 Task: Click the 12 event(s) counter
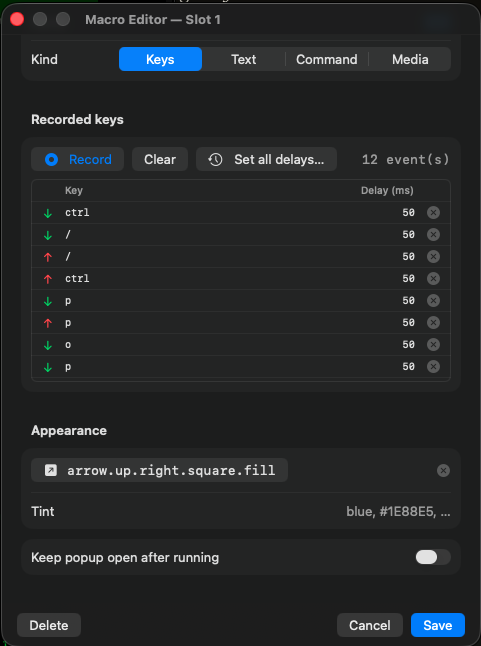pyautogui.click(x=405, y=159)
